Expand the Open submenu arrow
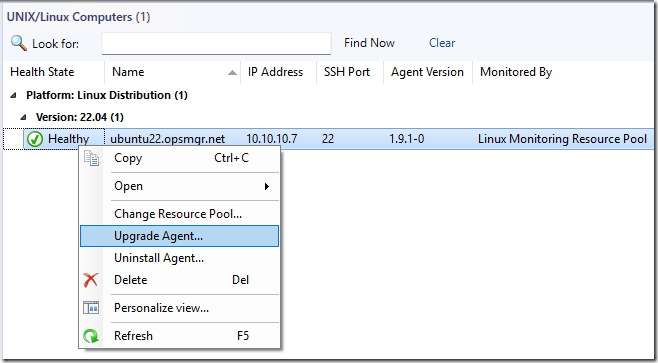This screenshot has width=658, height=363. point(266,186)
